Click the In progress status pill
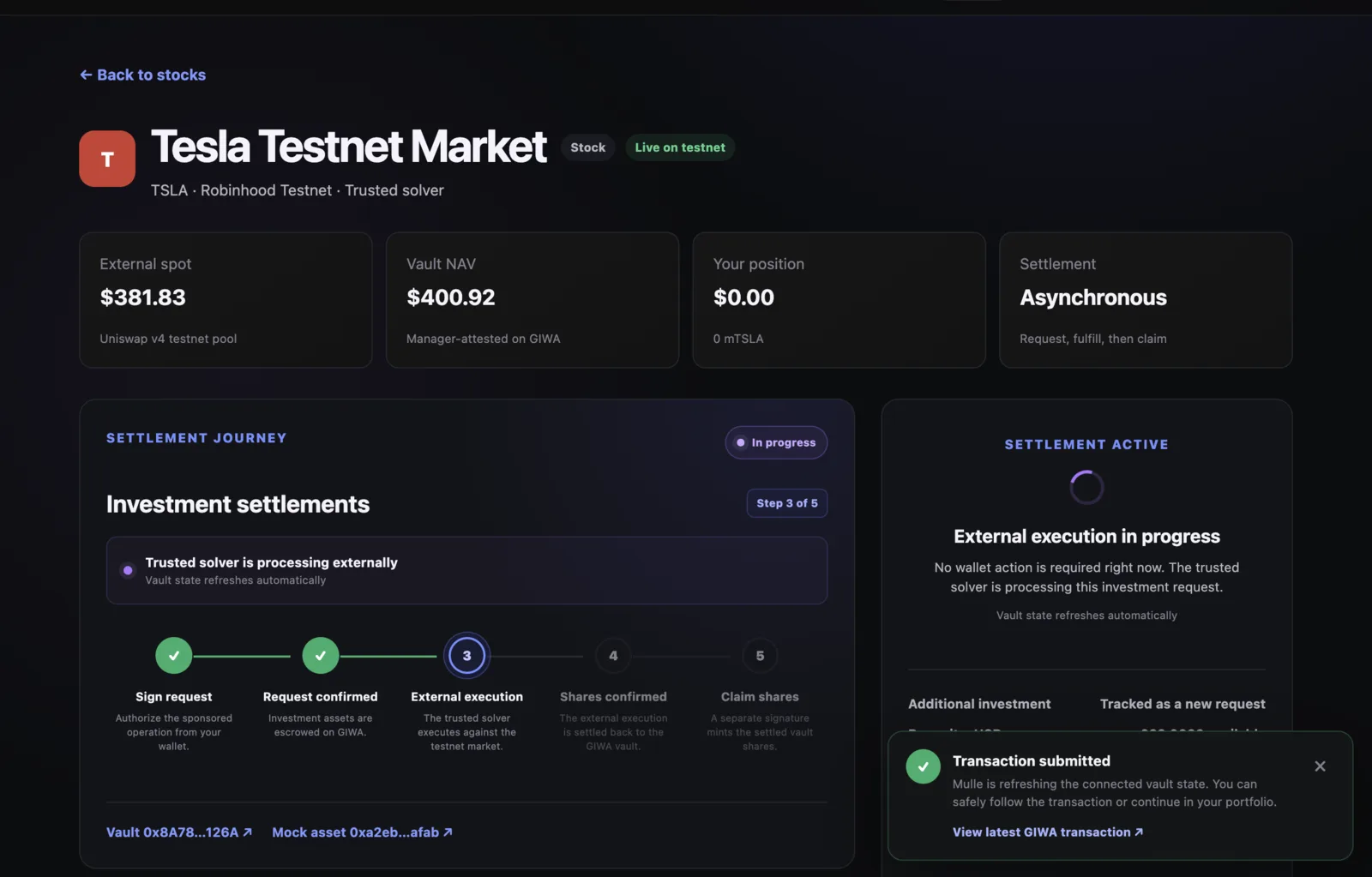1372x877 pixels. 776,442
